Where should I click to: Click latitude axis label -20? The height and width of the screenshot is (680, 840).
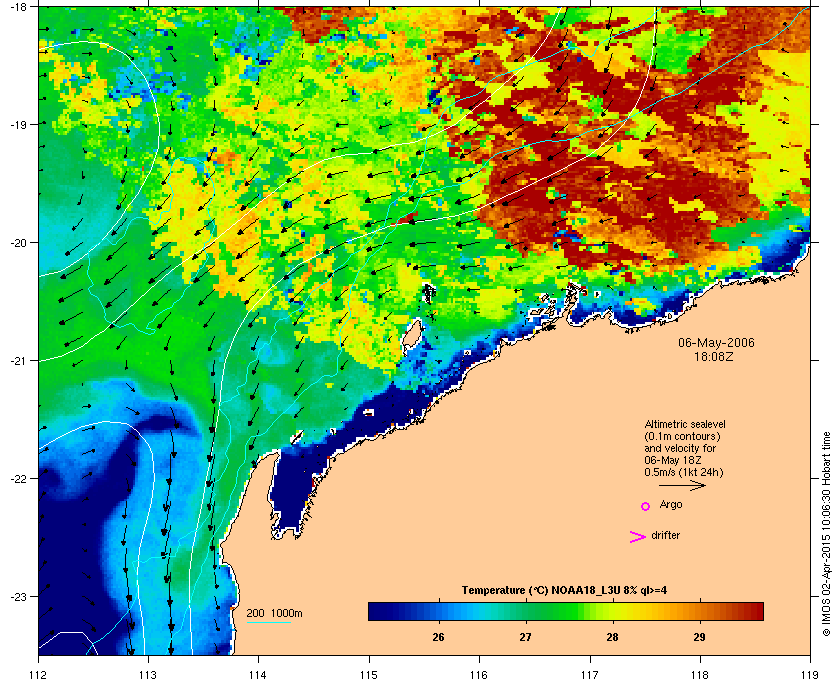18,243
